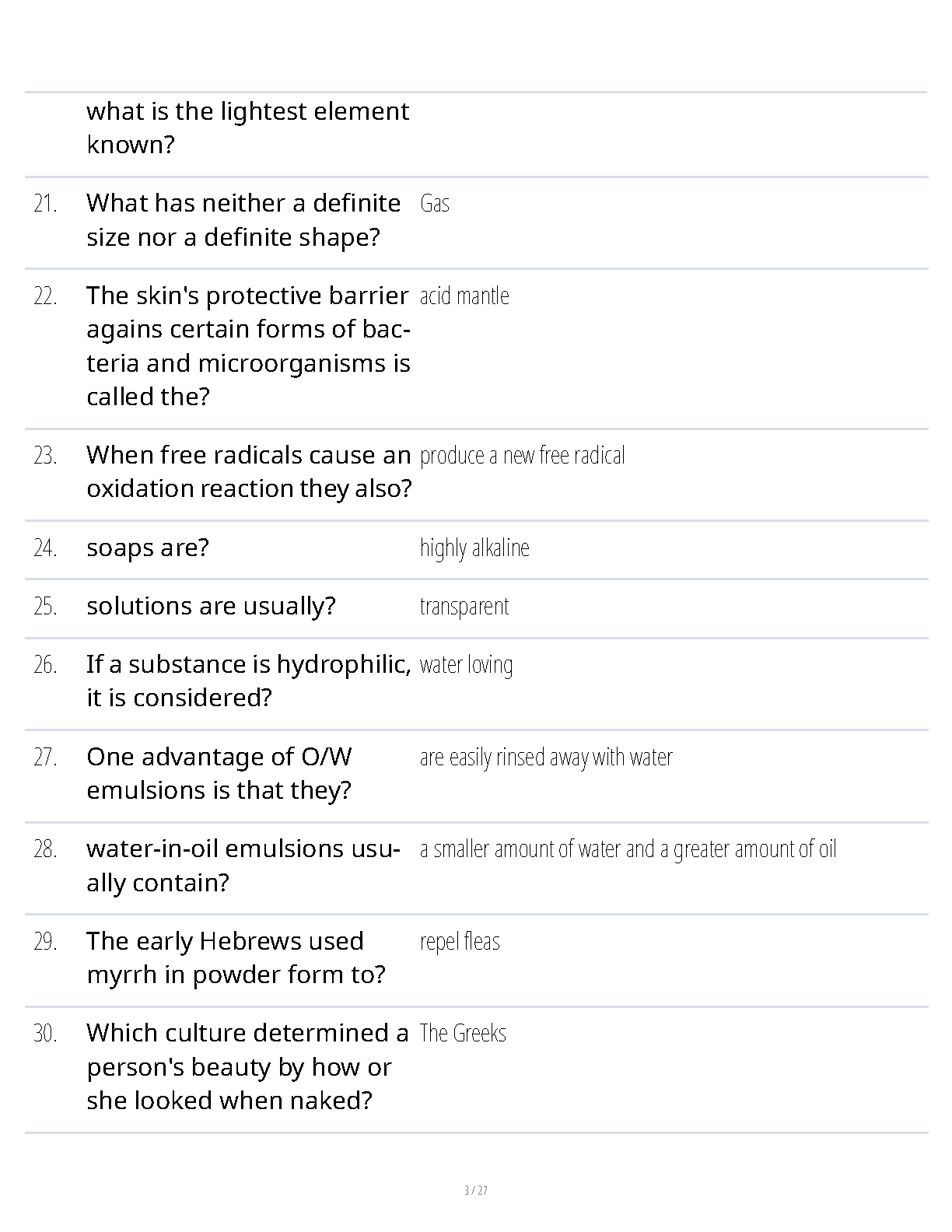
Task: Click the page indicator 3 / 27
Action: tap(475, 1191)
